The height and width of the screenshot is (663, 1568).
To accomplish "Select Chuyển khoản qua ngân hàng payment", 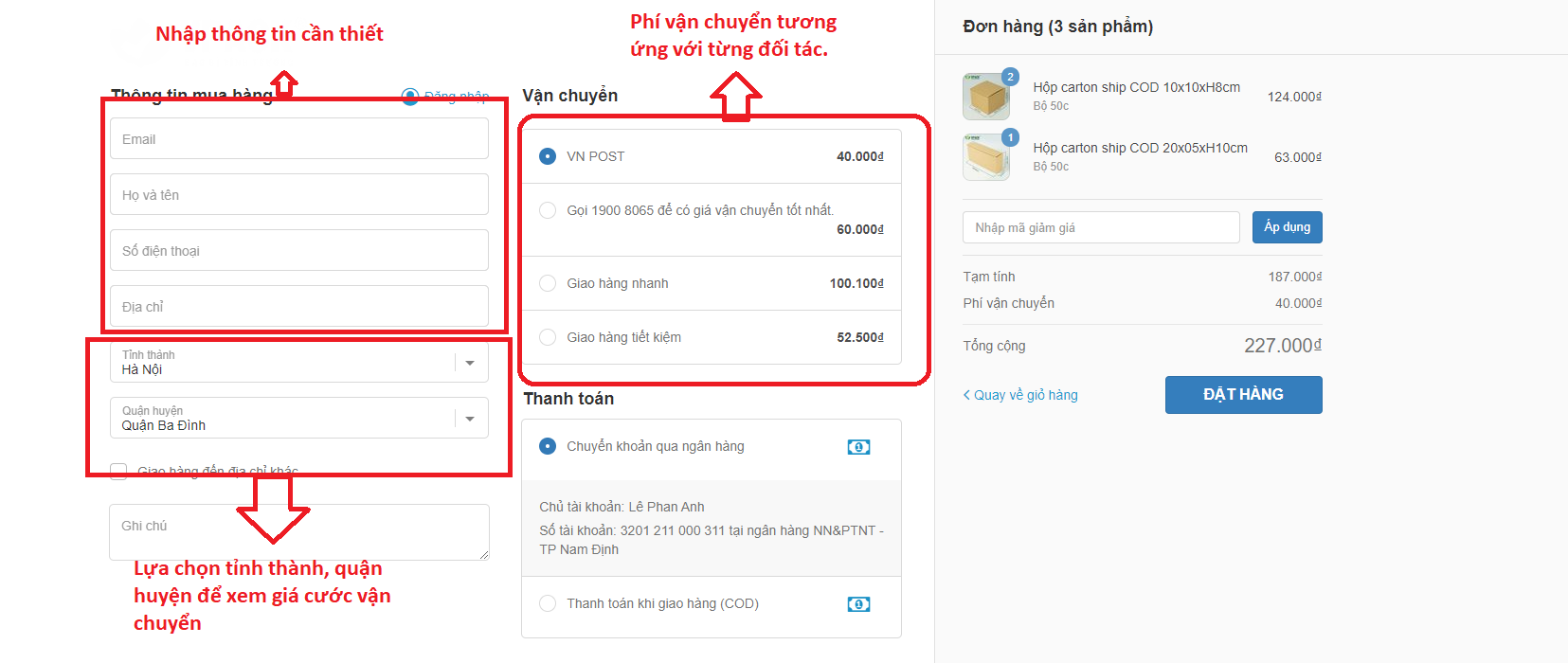I will (x=548, y=446).
